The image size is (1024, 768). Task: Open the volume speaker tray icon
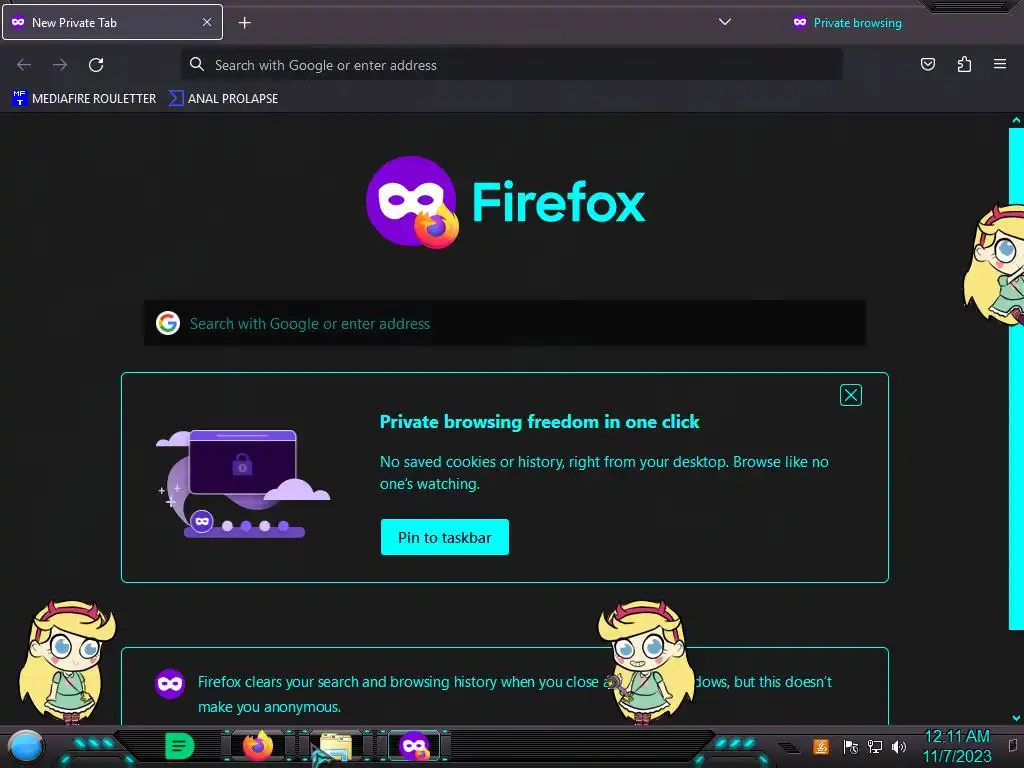(x=899, y=746)
